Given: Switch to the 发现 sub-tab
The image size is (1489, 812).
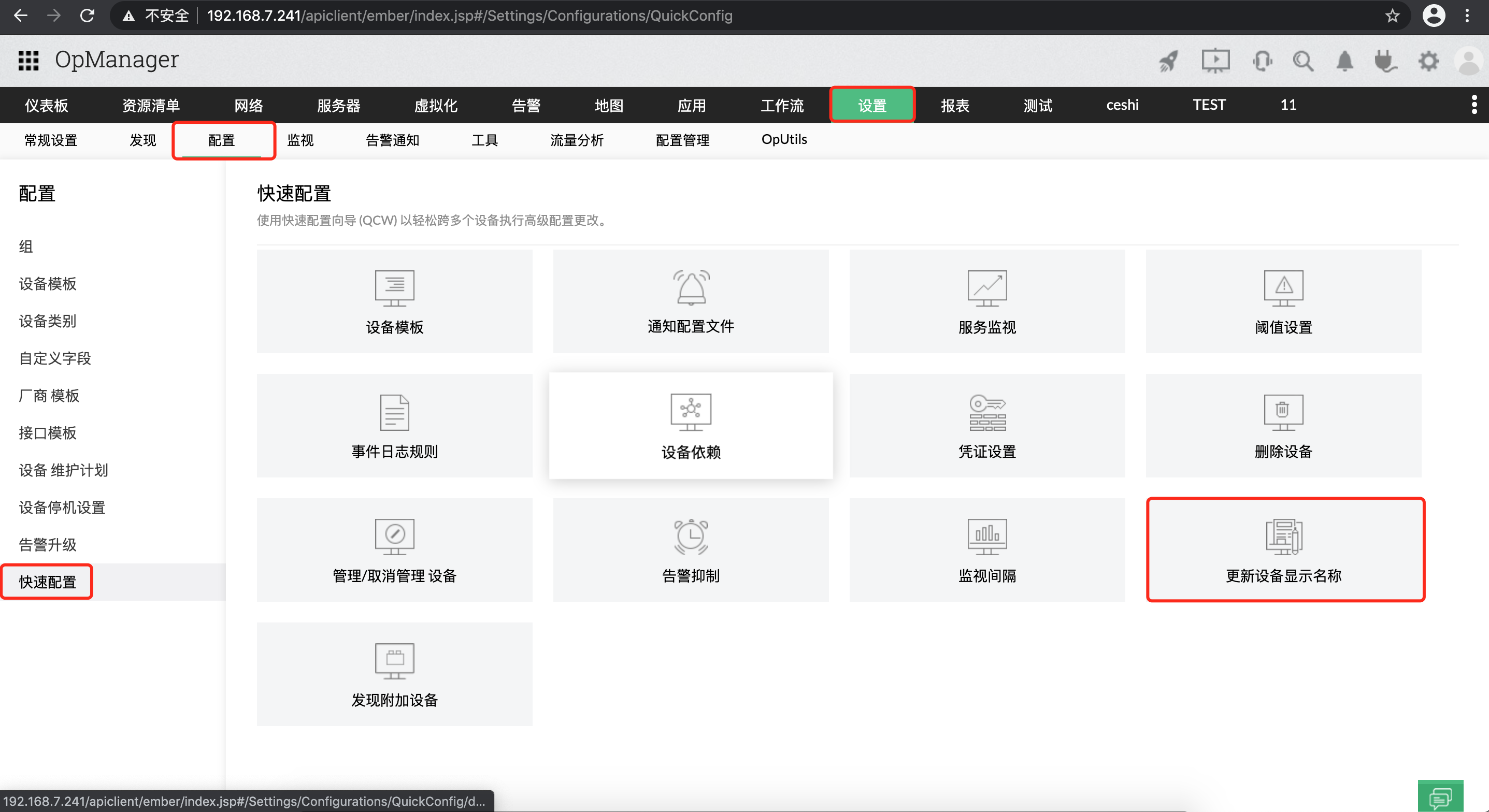Looking at the screenshot, I should coord(143,140).
